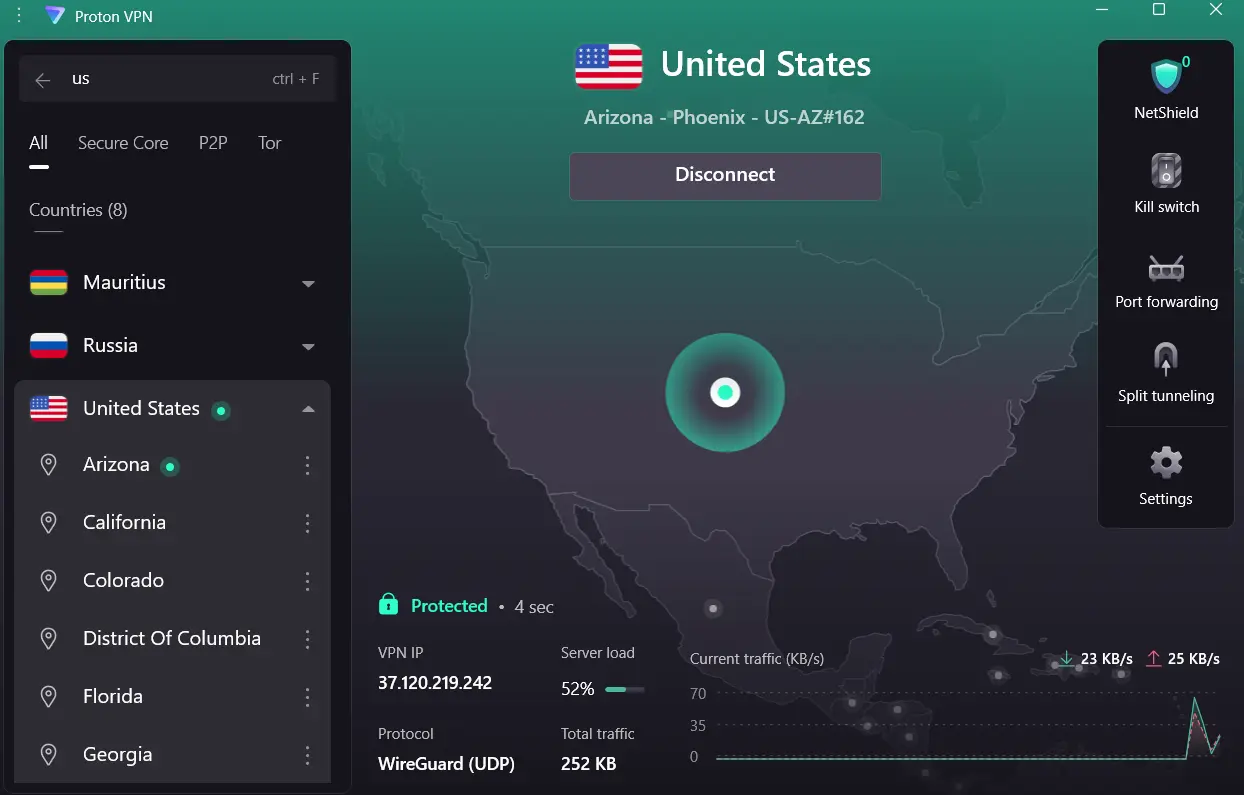Click the search field containing 'us'
Screen dimensions: 1244x795
coord(177,79)
